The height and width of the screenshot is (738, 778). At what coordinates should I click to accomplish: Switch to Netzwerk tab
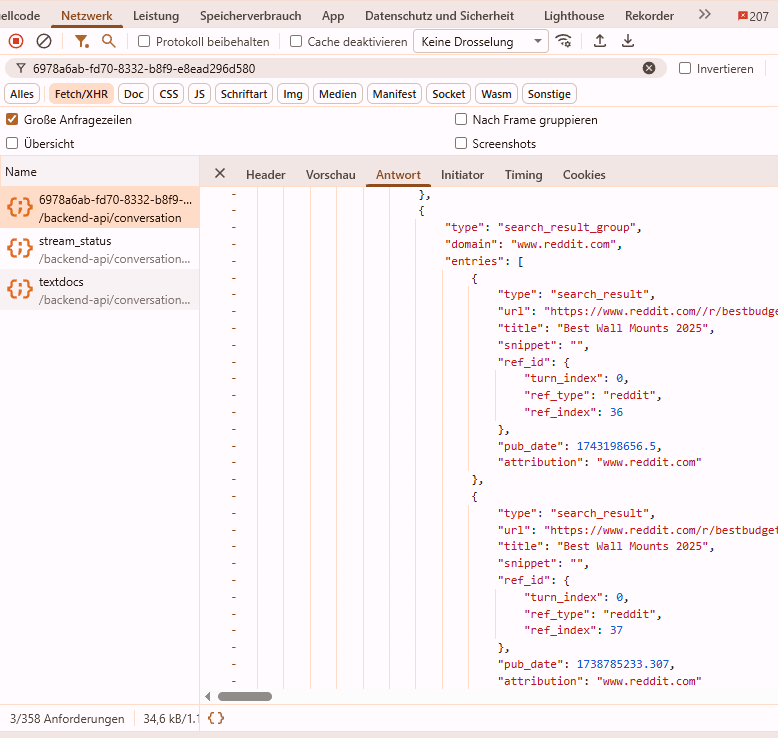coord(87,16)
